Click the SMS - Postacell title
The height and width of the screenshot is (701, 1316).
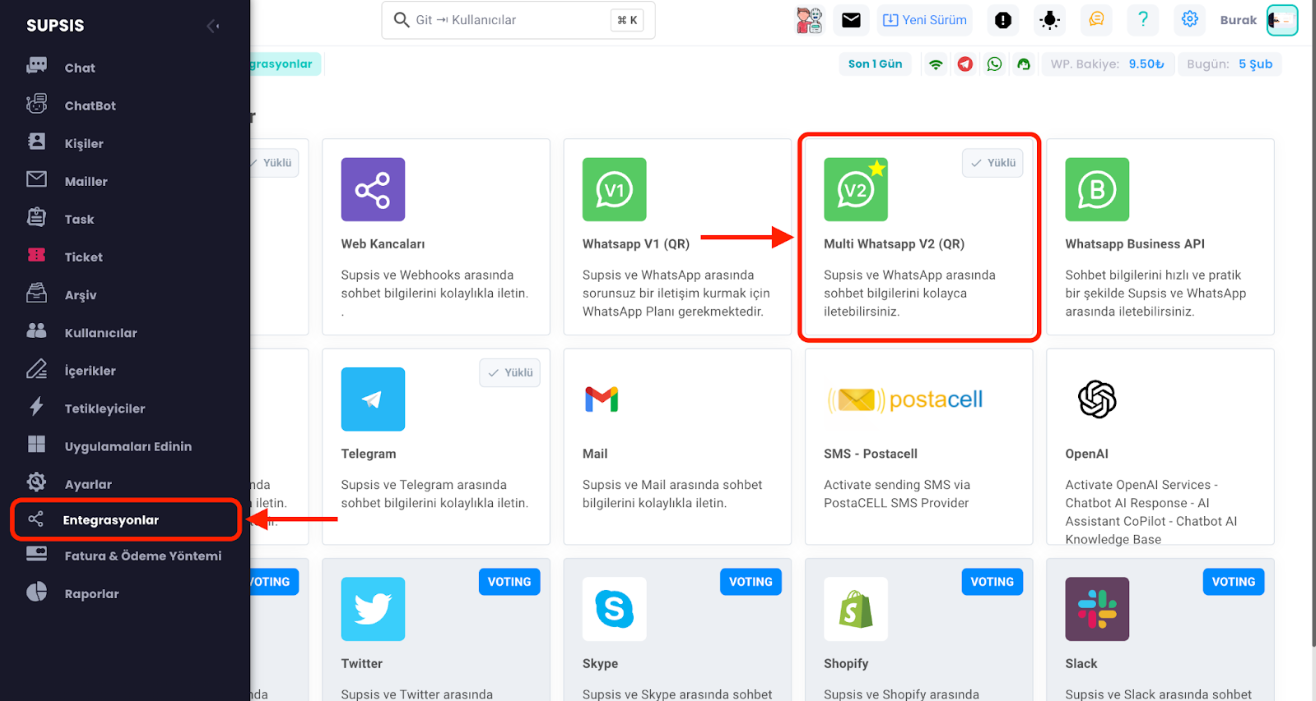[x=871, y=454]
